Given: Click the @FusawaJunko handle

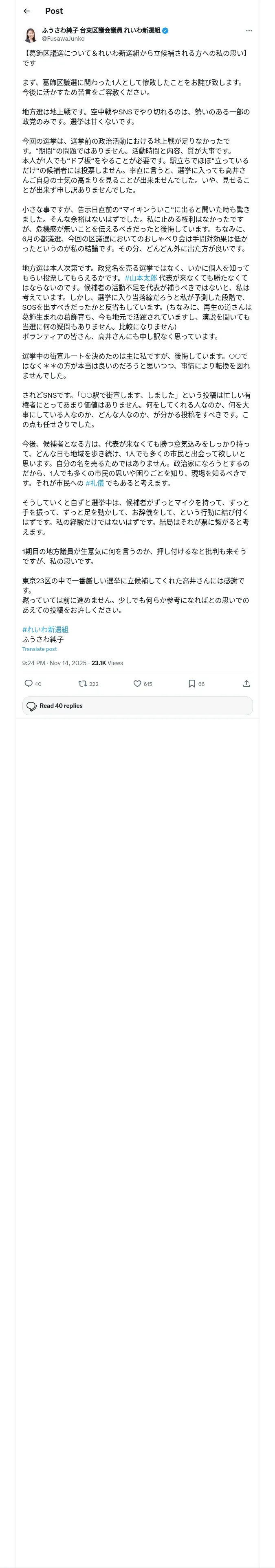Looking at the screenshot, I should 64,38.
